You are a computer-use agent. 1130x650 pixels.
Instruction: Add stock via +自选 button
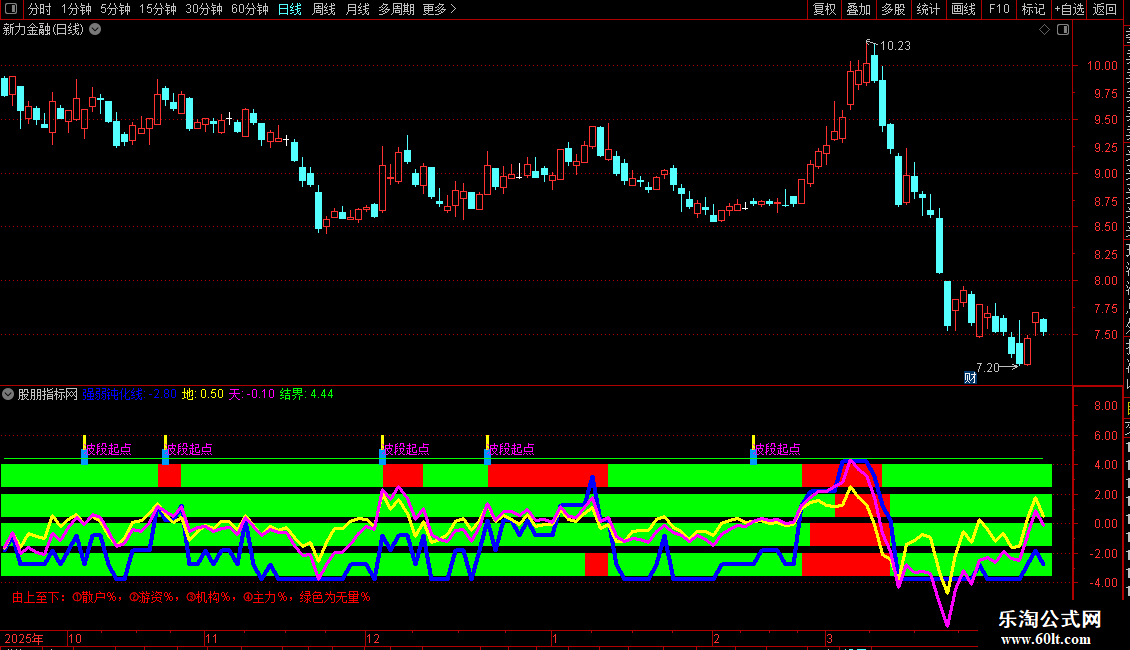(x=1069, y=9)
